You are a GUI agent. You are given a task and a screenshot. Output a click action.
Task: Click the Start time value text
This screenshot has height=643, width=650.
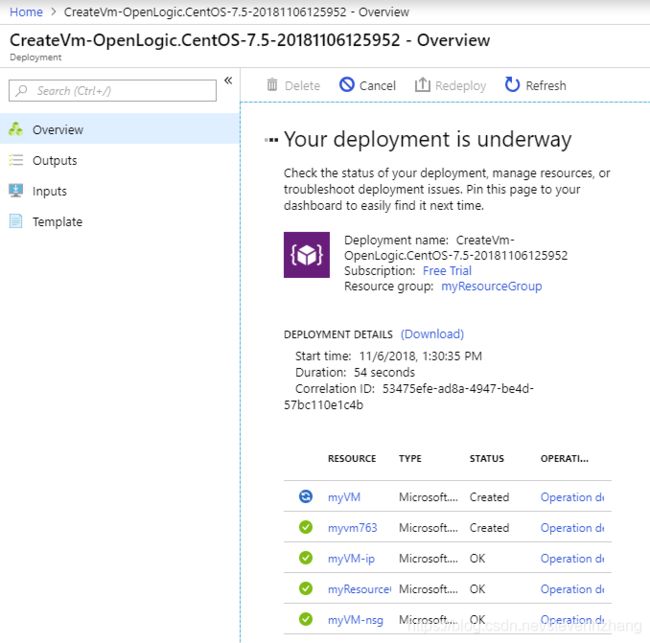point(420,356)
